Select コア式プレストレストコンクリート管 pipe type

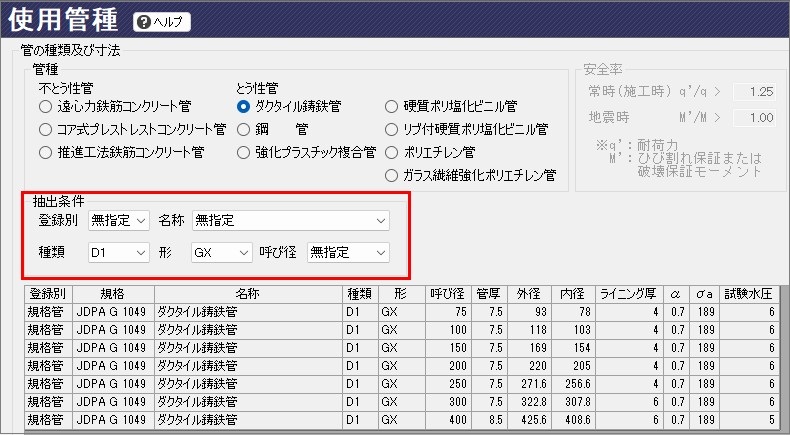pos(45,129)
